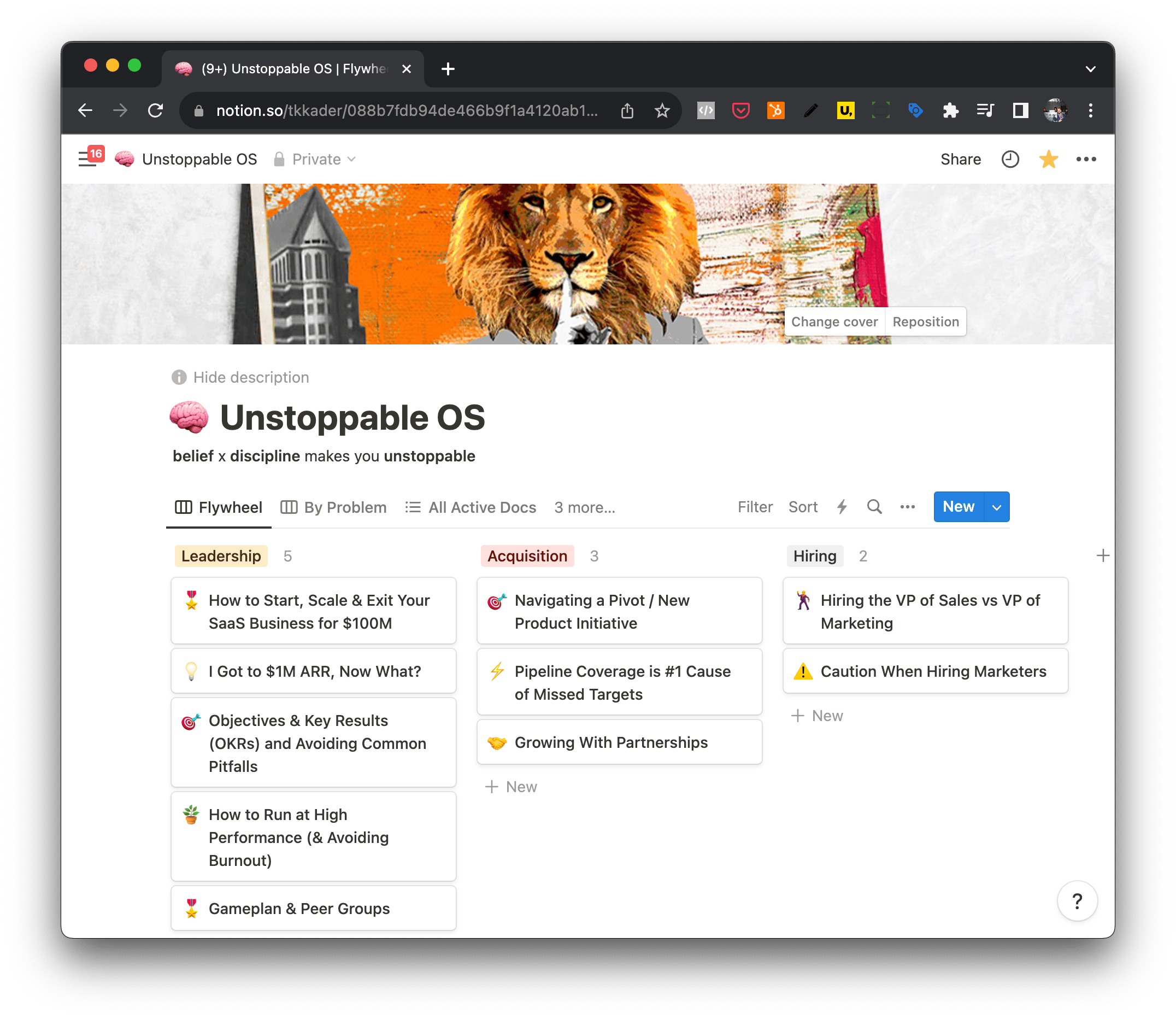1176x1019 pixels.
Task: Open browser tab search chevron
Action: coord(1090,69)
